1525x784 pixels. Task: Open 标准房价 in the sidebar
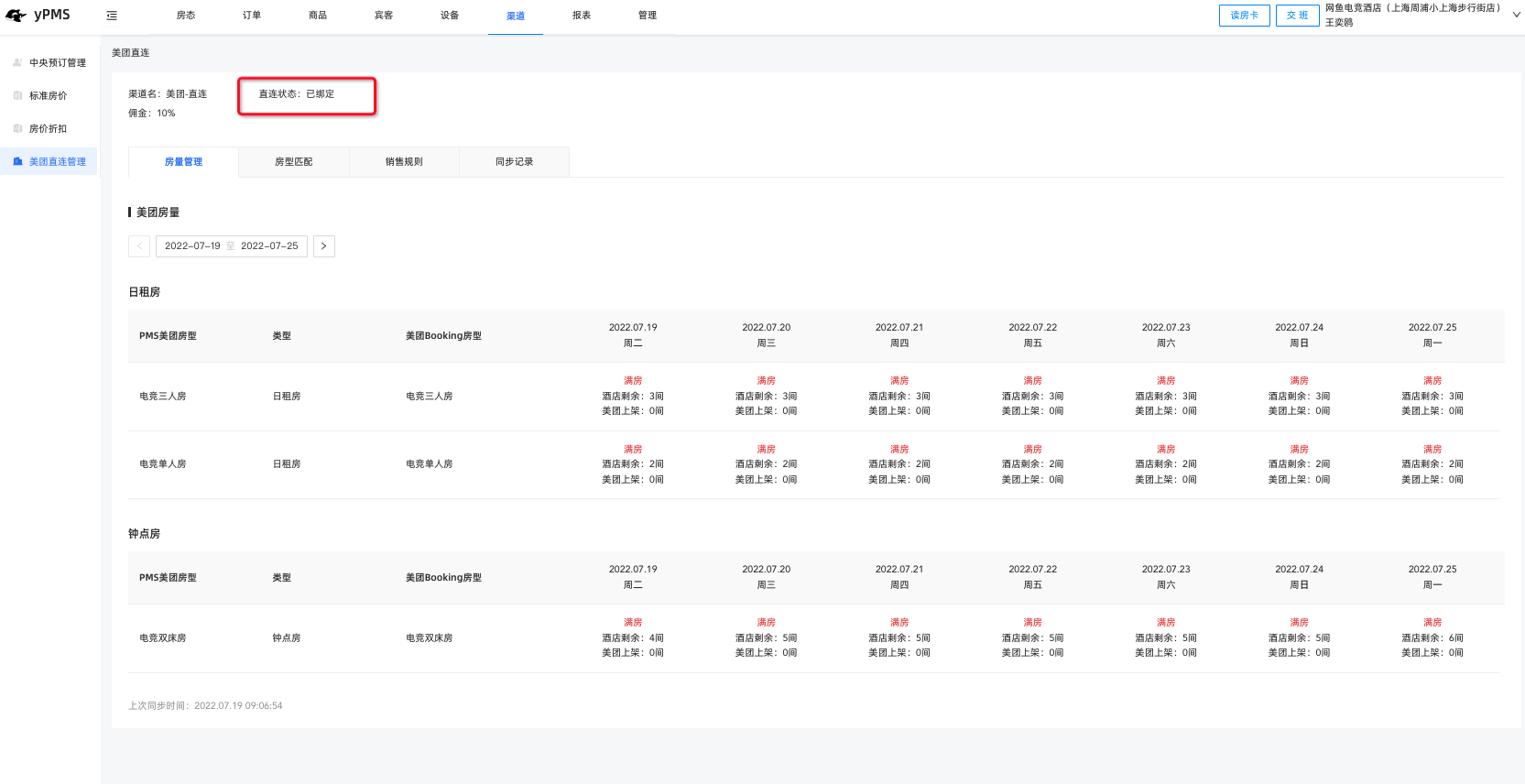click(49, 95)
